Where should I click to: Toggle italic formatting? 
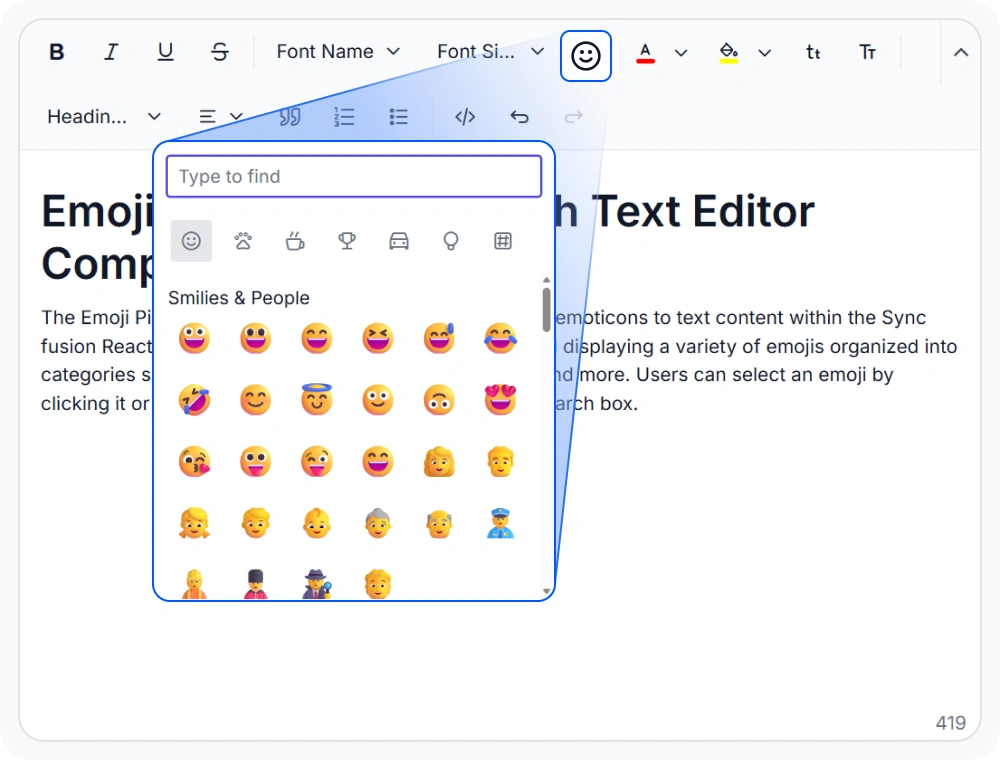tap(111, 52)
